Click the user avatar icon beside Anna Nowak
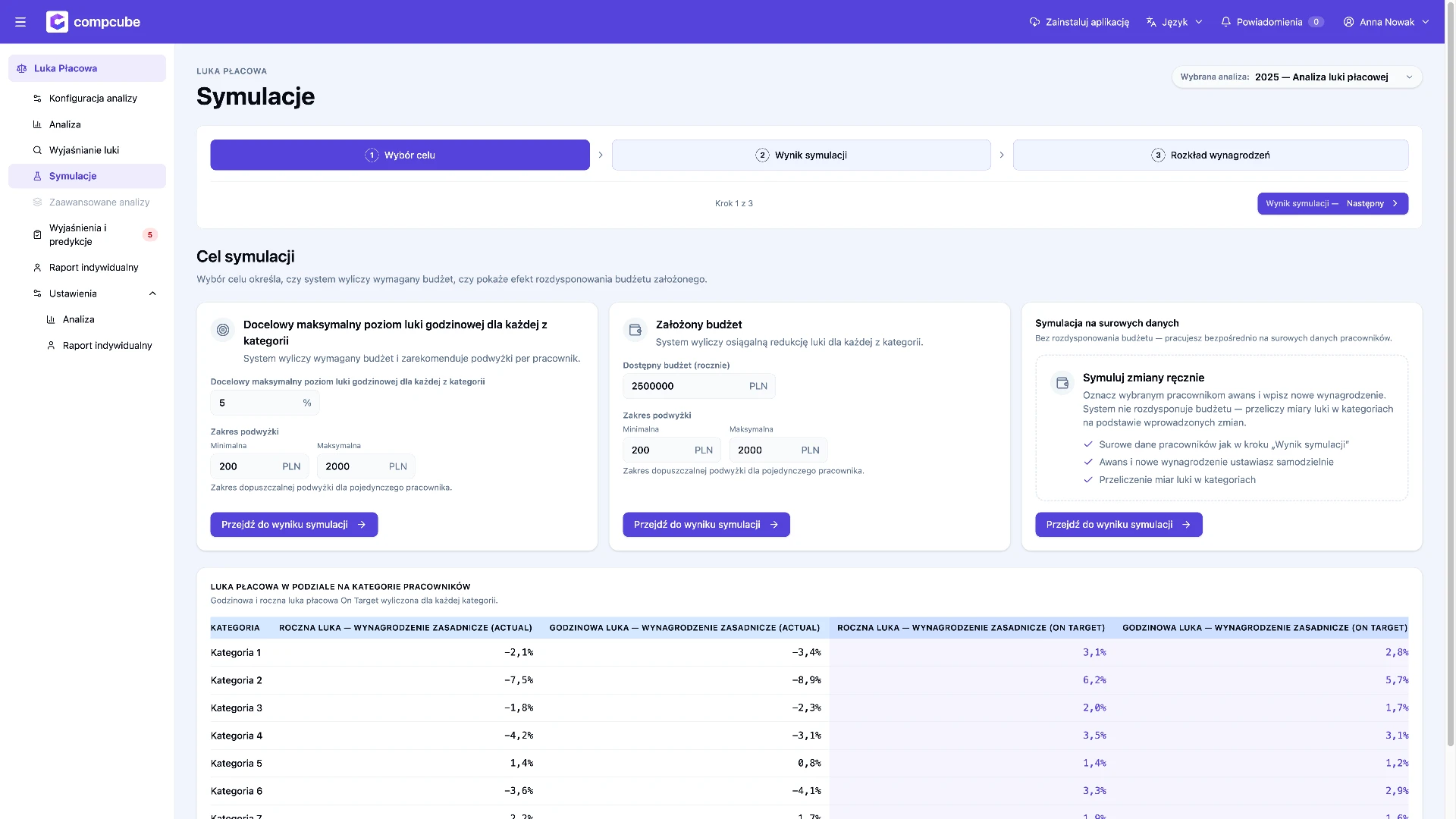Screen dimensions: 1456x819 pos(1348,22)
